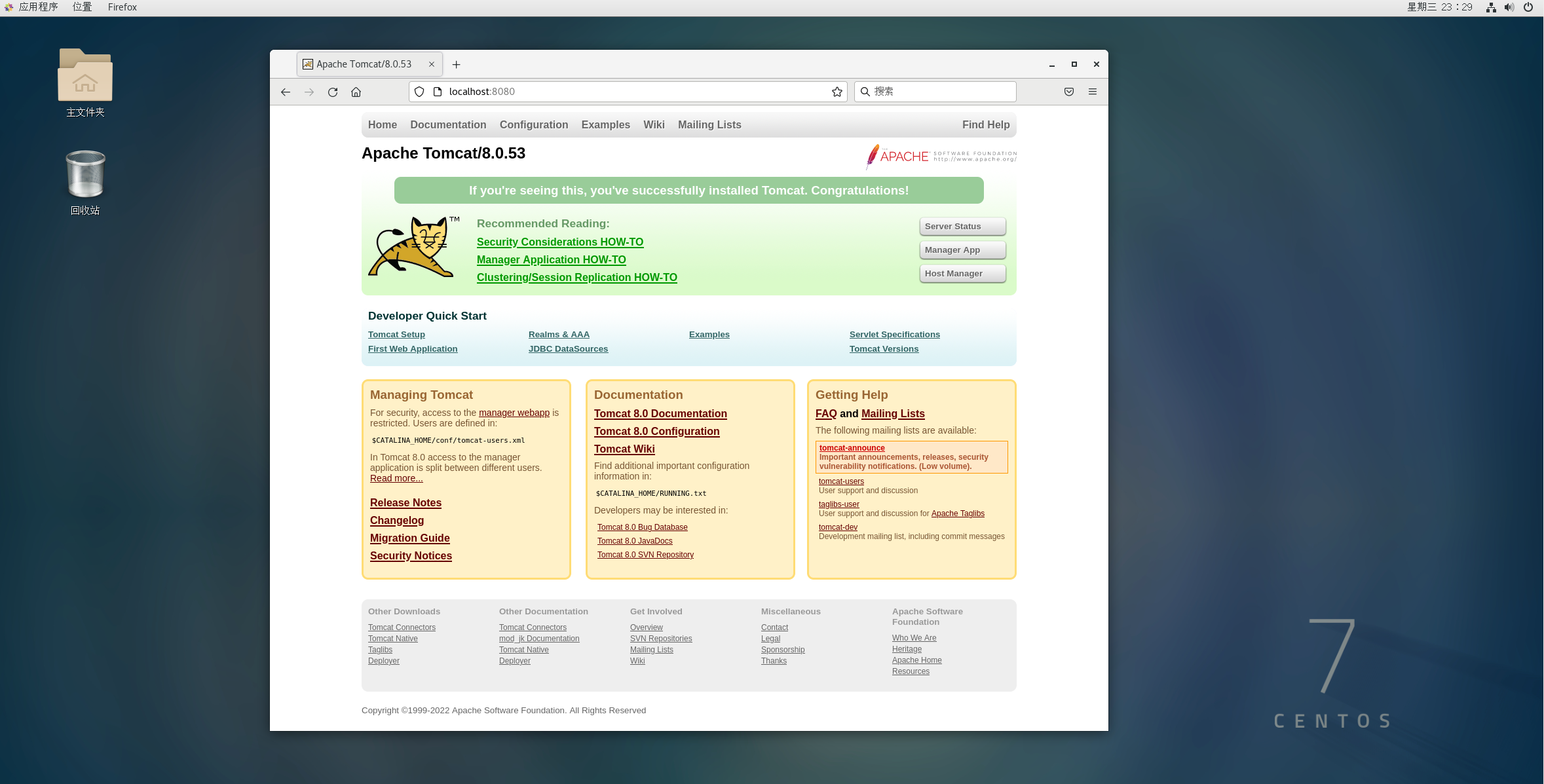The height and width of the screenshot is (784, 1544).
Task: Go to Firefox home page icon
Action: 356,92
